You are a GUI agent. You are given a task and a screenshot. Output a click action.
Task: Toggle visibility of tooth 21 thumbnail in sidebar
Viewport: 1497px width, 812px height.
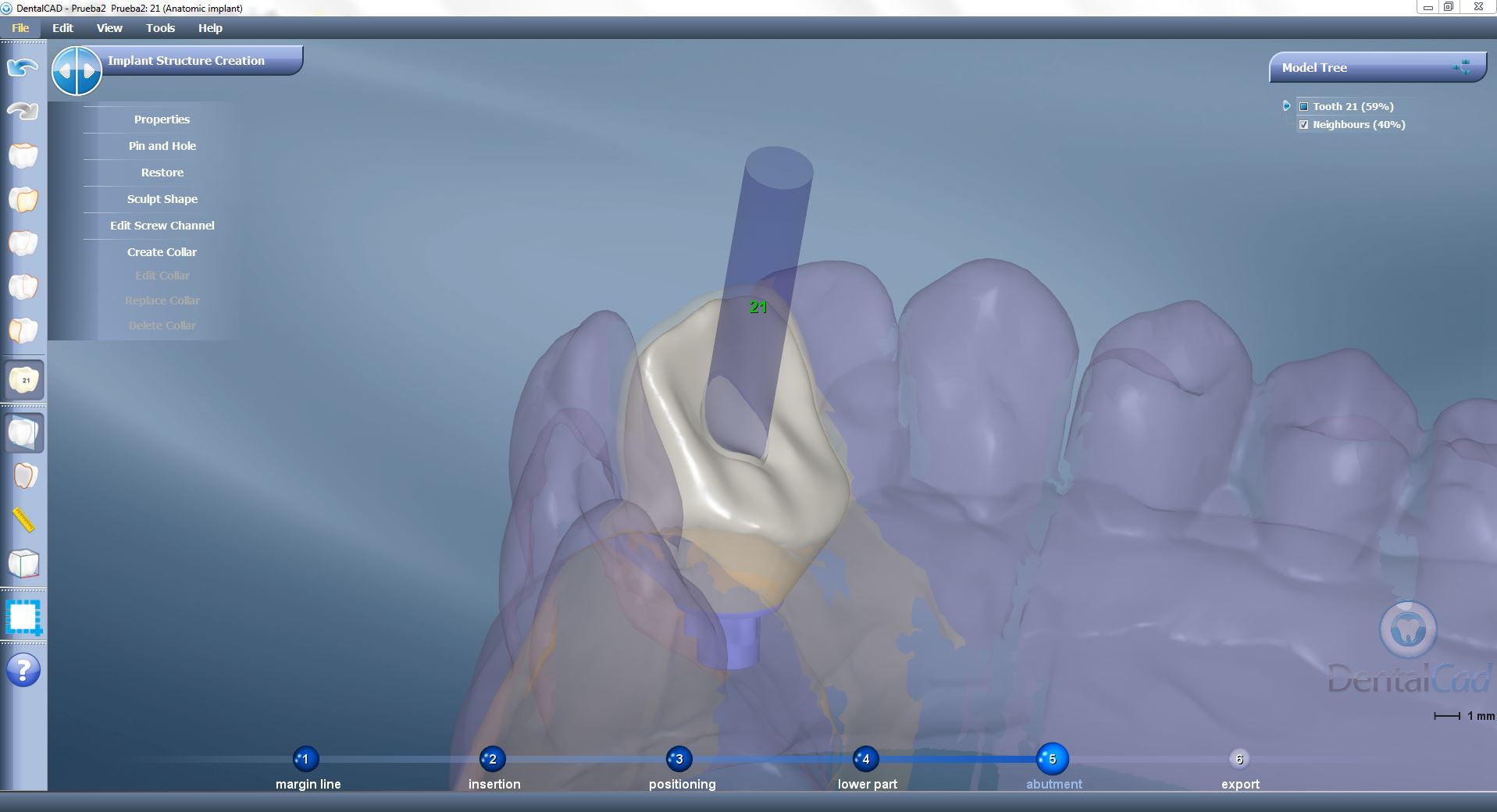pos(24,380)
